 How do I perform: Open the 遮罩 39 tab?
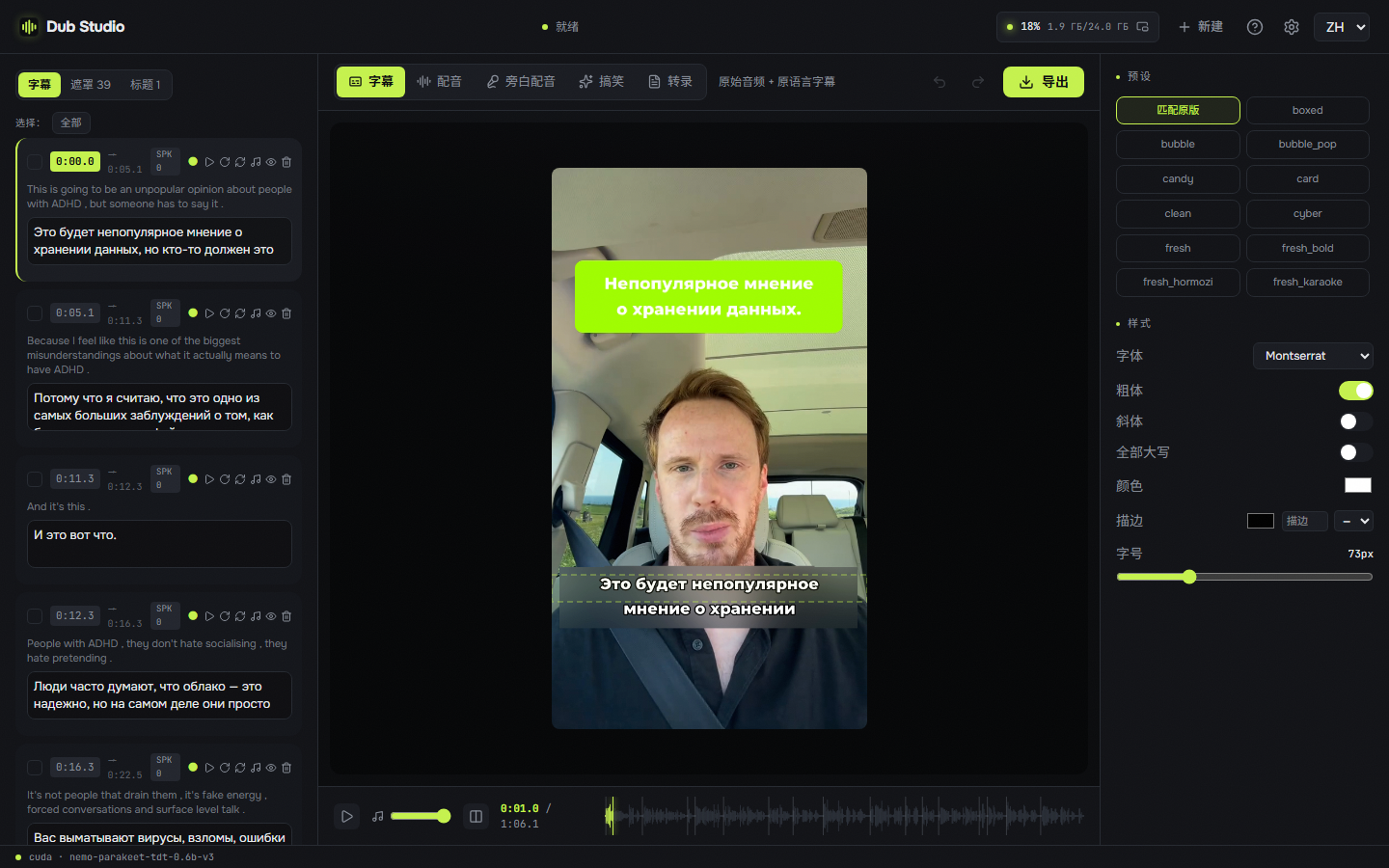tap(91, 85)
